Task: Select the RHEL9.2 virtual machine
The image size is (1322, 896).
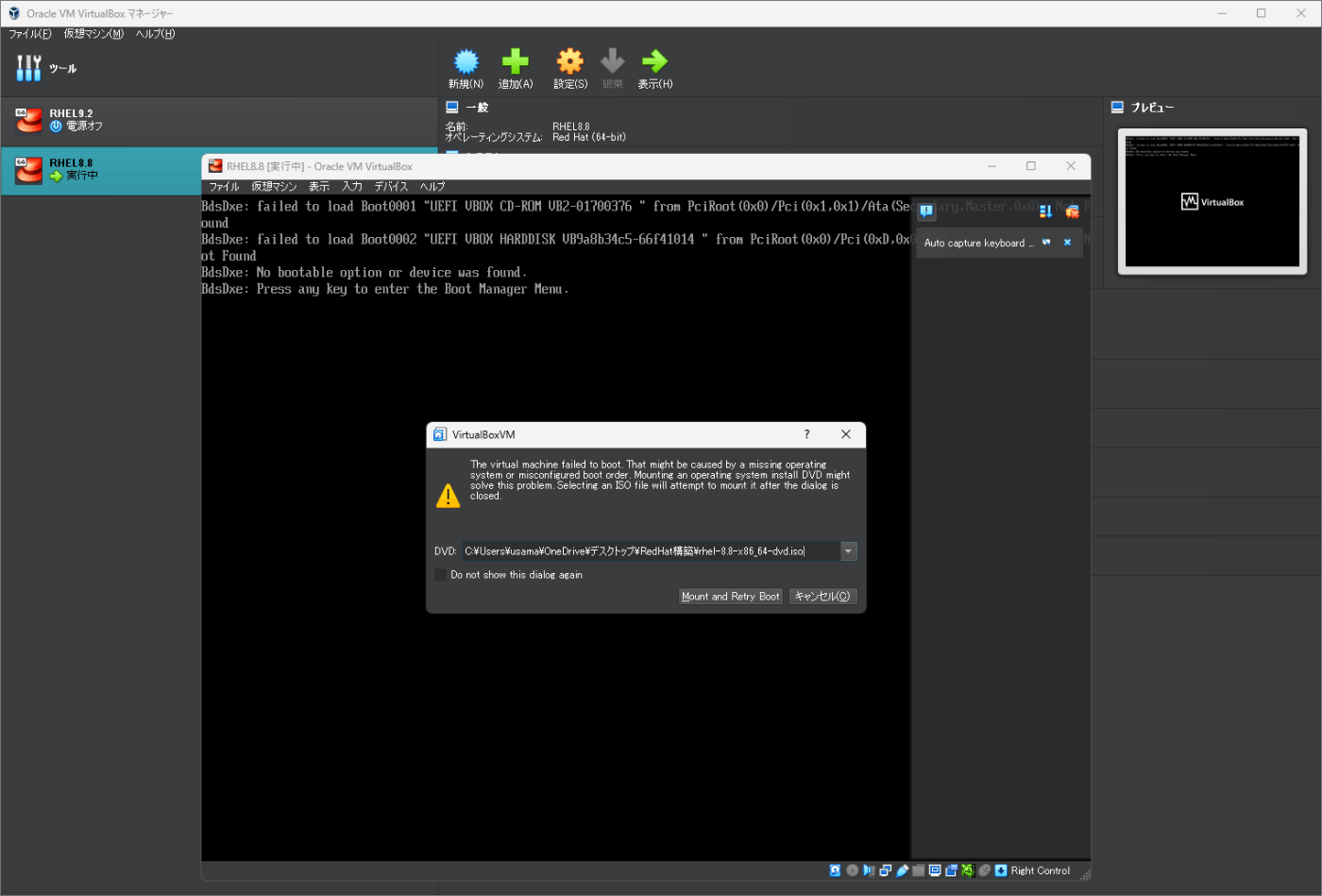Action: [219, 120]
